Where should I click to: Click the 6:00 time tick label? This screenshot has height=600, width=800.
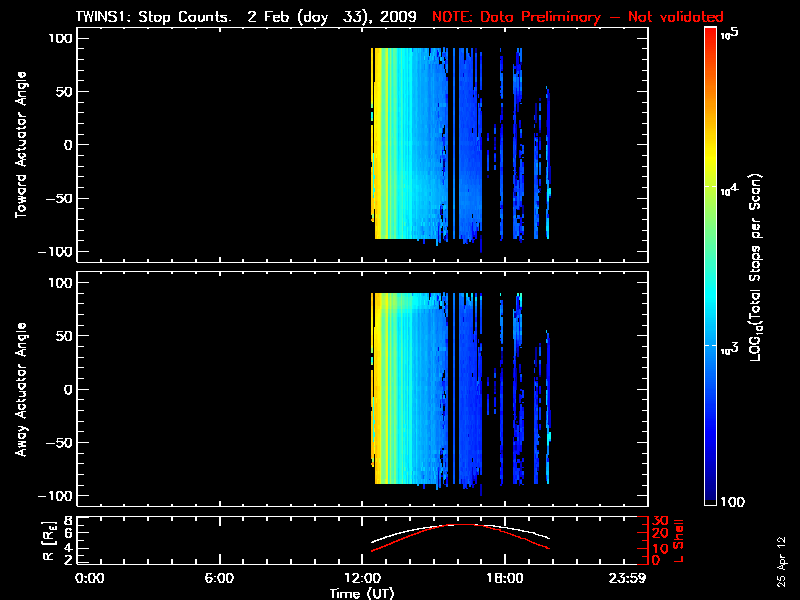219,579
